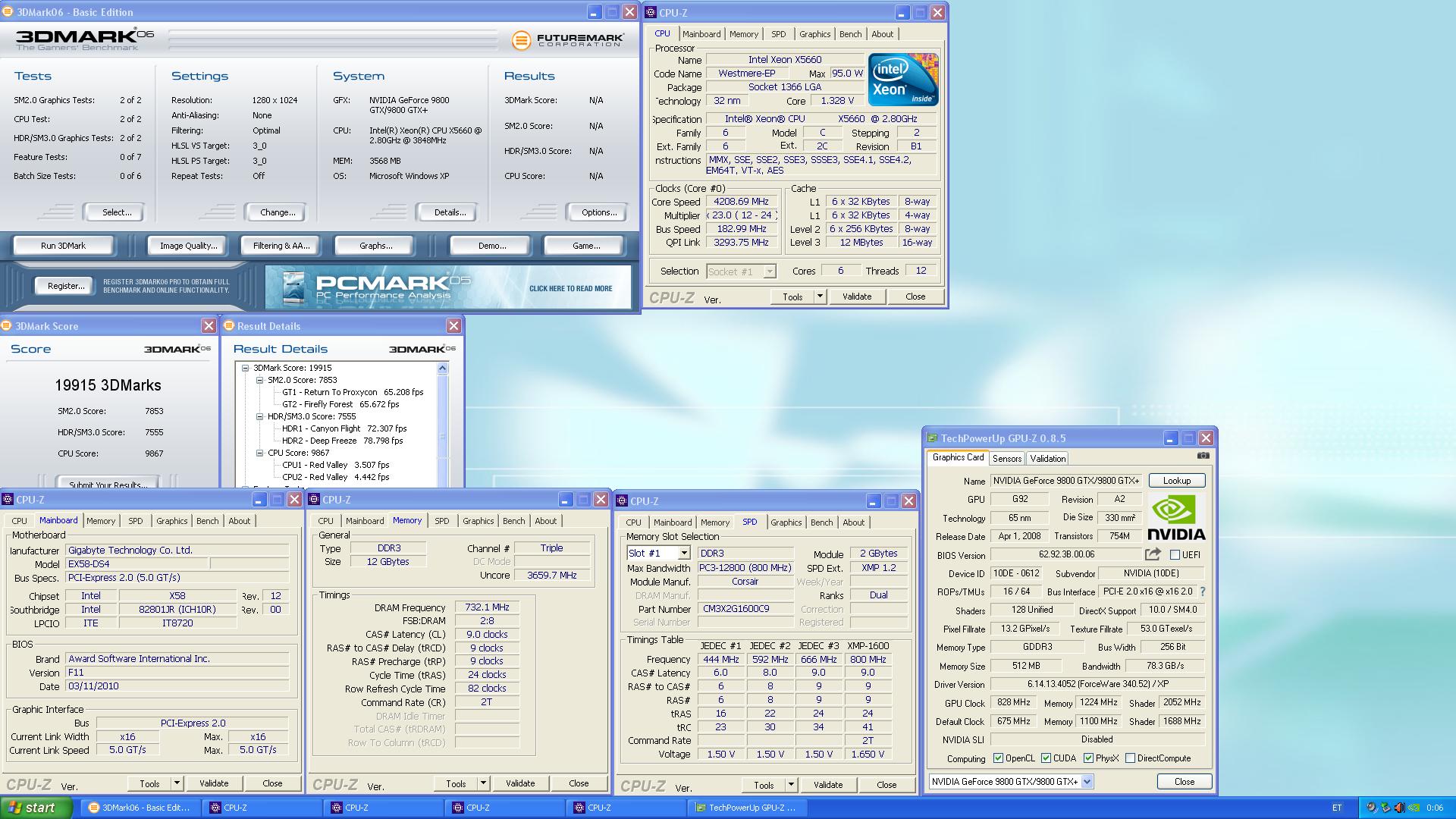The height and width of the screenshot is (819, 1456).
Task: Collapse the 3DMark Score root node
Action: [245, 368]
